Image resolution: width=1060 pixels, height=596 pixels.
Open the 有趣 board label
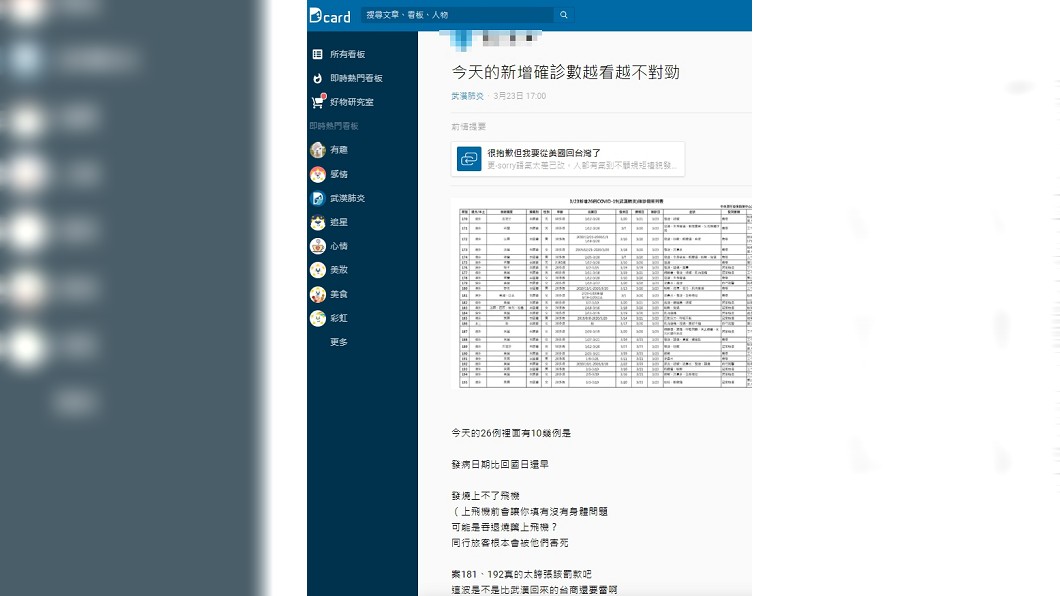339,150
